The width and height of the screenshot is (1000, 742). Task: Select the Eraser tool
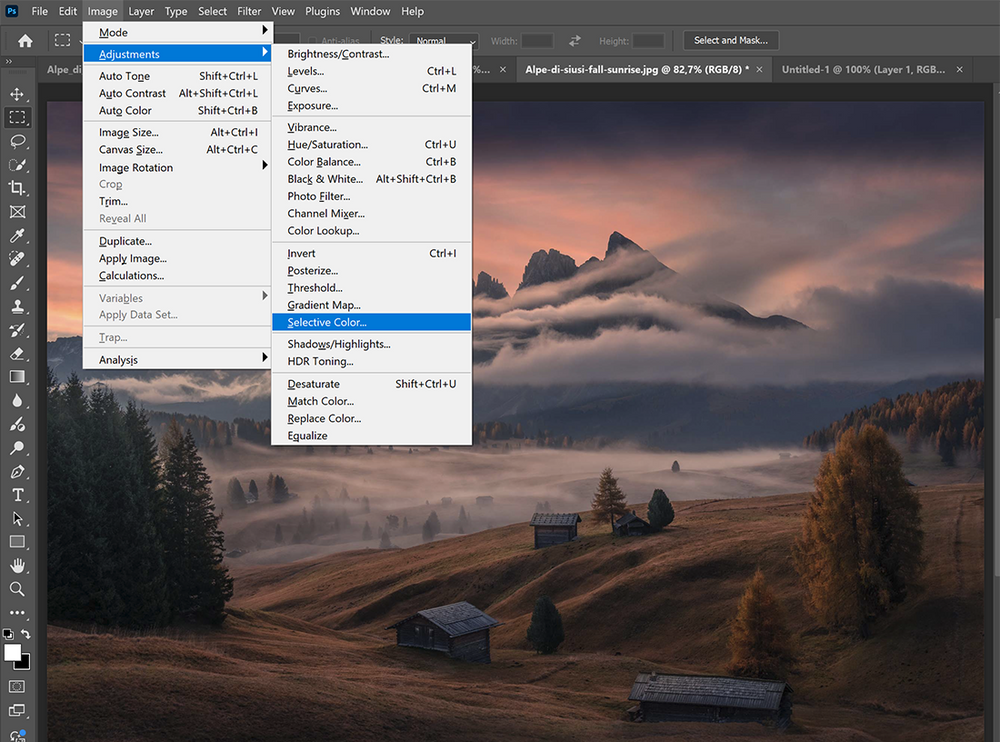pos(17,353)
